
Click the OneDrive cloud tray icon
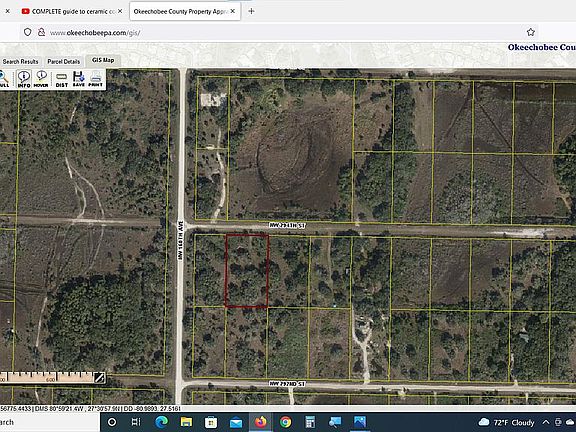point(571,422)
